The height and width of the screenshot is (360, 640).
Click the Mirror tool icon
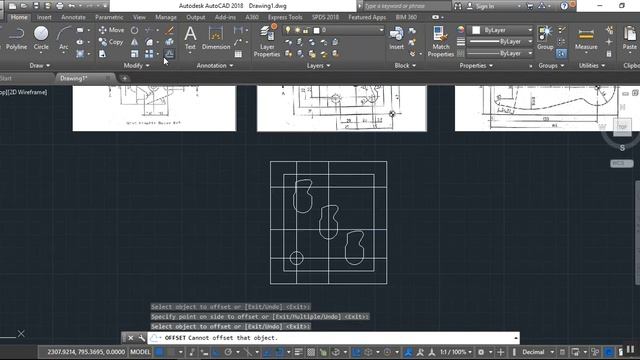(134, 42)
